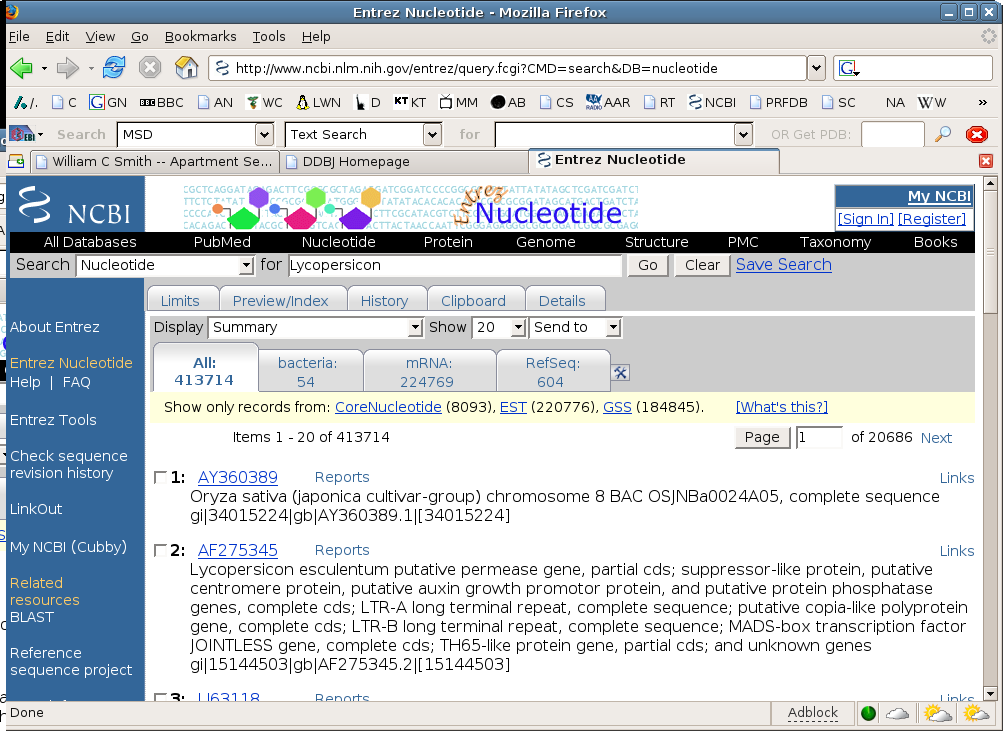The width and height of the screenshot is (1003, 731).
Task: Open the PRFDB bookmark
Action: [778, 102]
